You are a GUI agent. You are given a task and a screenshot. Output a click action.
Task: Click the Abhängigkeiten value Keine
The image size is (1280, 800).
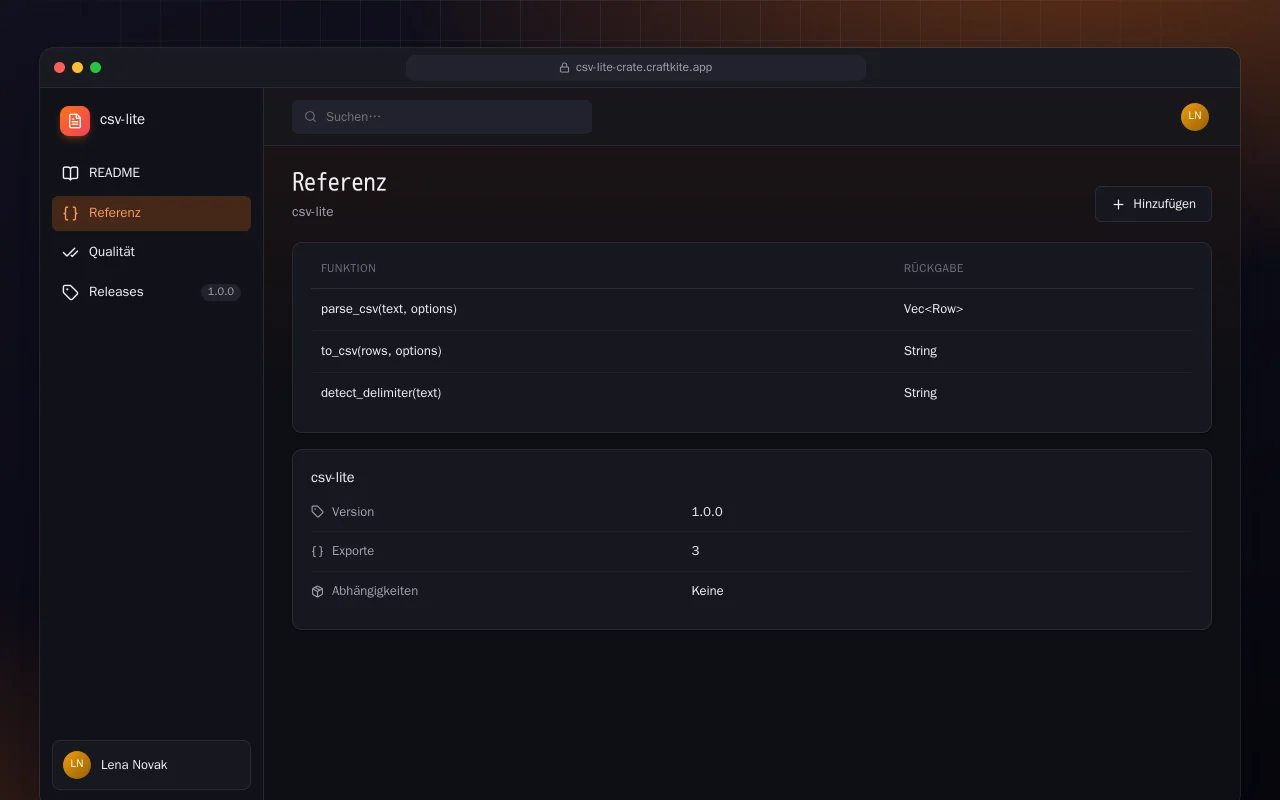pyautogui.click(x=707, y=591)
